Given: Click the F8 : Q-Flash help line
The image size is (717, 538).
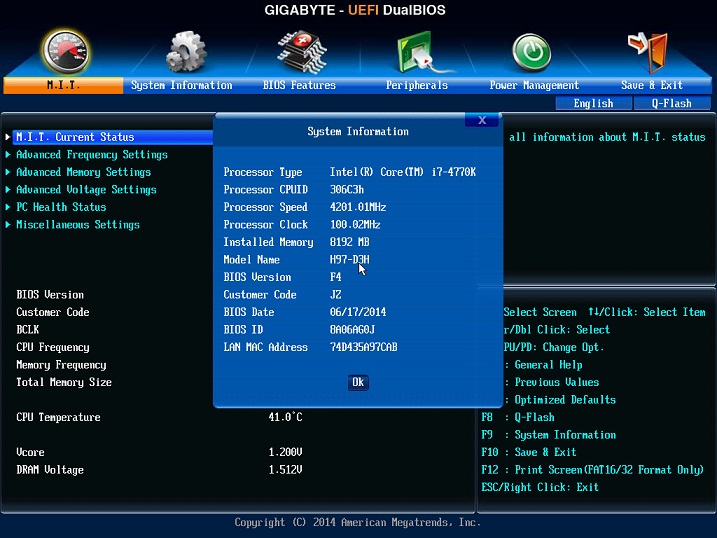Looking at the screenshot, I should pos(518,417).
